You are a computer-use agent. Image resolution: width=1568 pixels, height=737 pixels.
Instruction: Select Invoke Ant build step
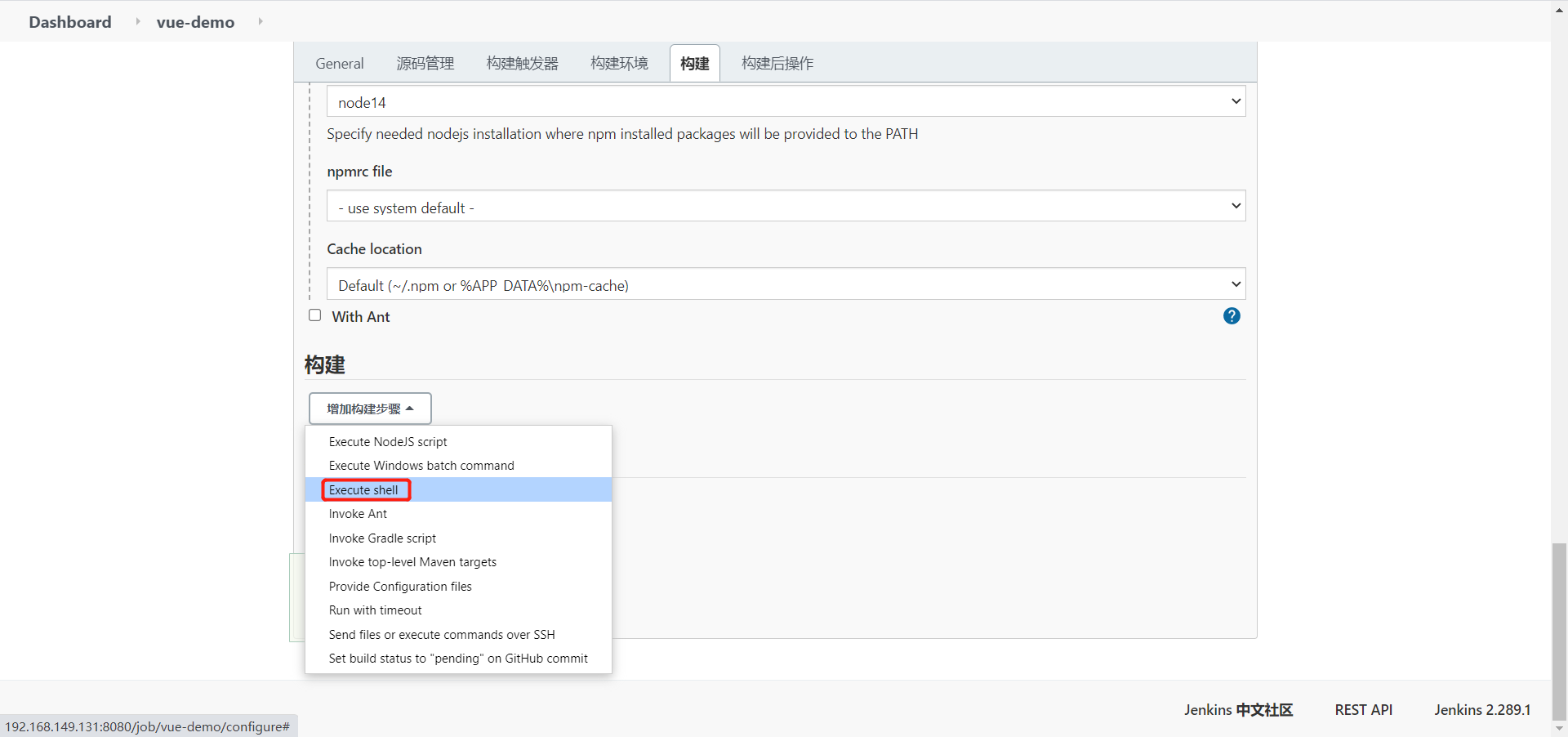click(x=458, y=514)
